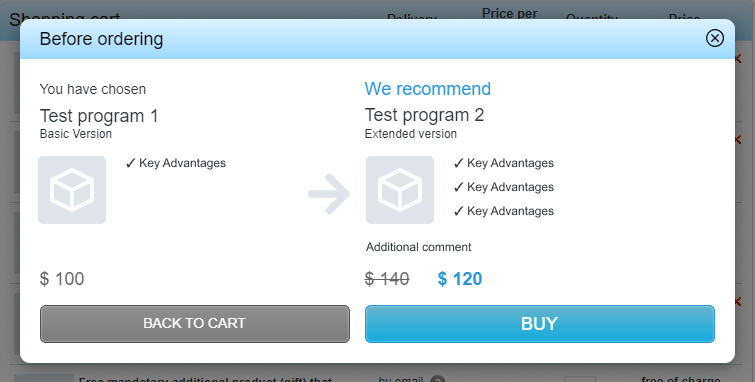Click the Additional comment text

coord(418,247)
